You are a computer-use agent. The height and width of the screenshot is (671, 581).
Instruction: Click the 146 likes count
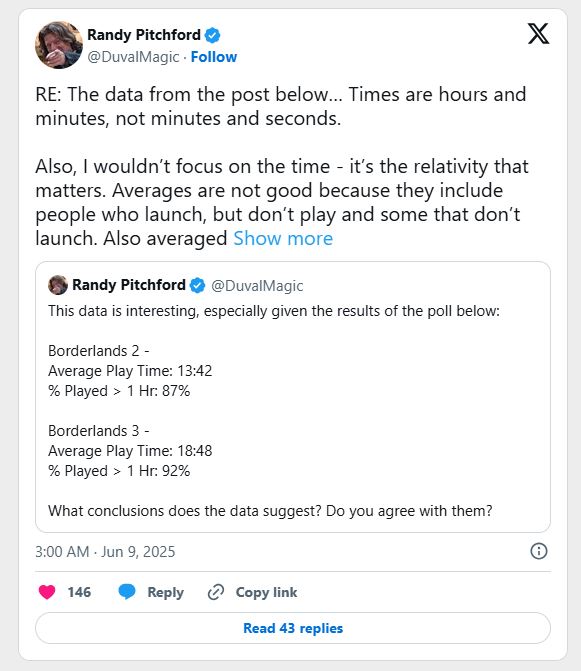point(79,592)
